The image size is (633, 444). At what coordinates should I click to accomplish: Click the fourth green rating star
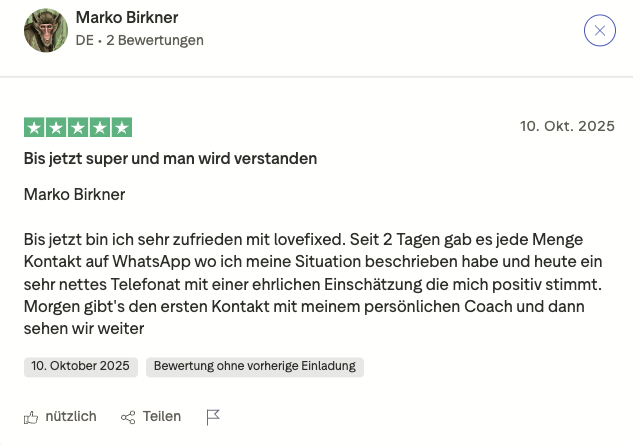point(100,127)
